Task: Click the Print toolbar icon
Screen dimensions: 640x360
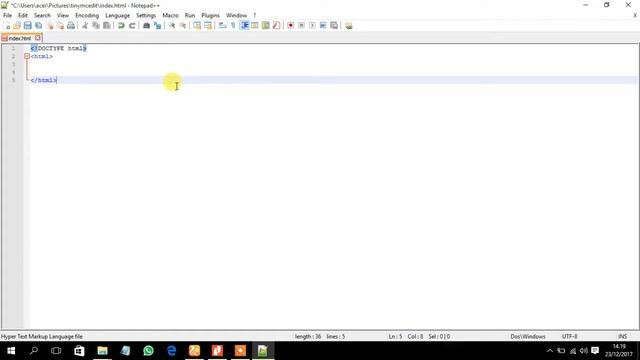Action: 71,26
